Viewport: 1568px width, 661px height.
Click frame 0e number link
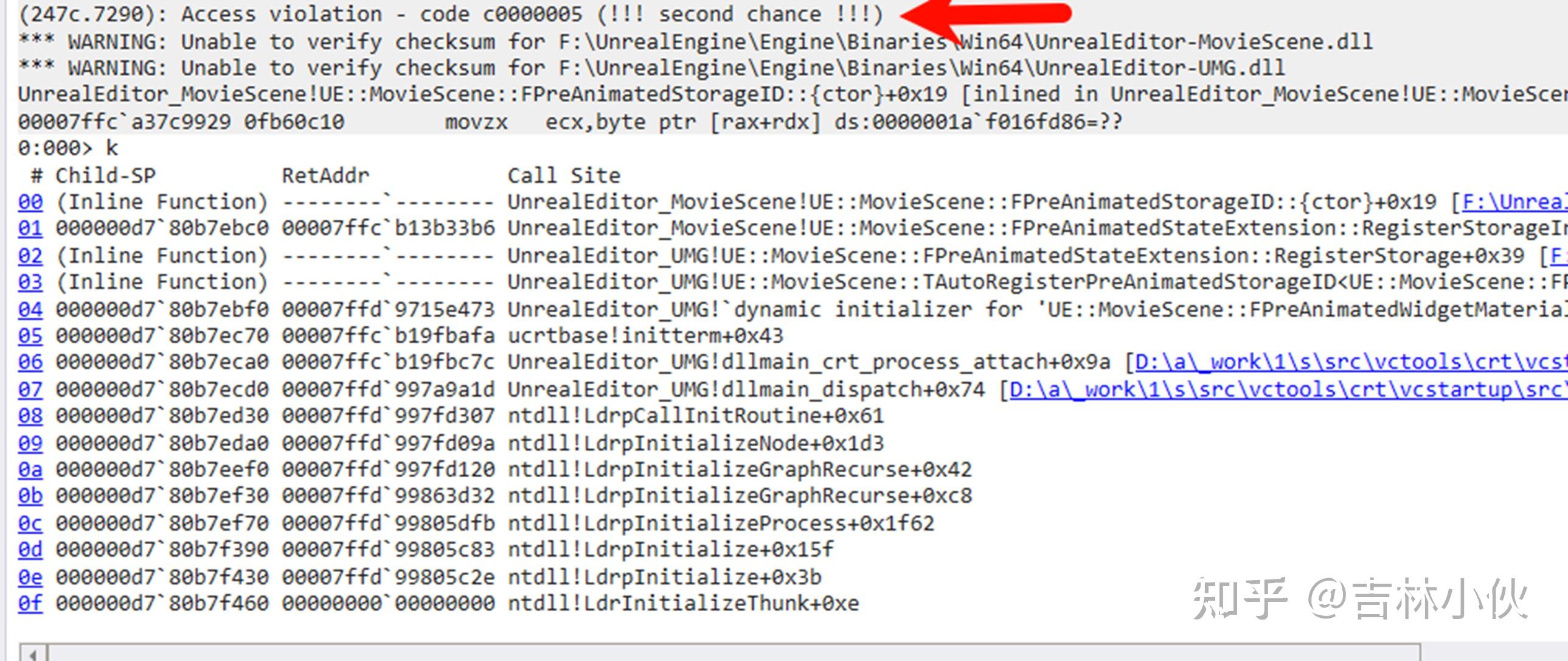(30, 577)
